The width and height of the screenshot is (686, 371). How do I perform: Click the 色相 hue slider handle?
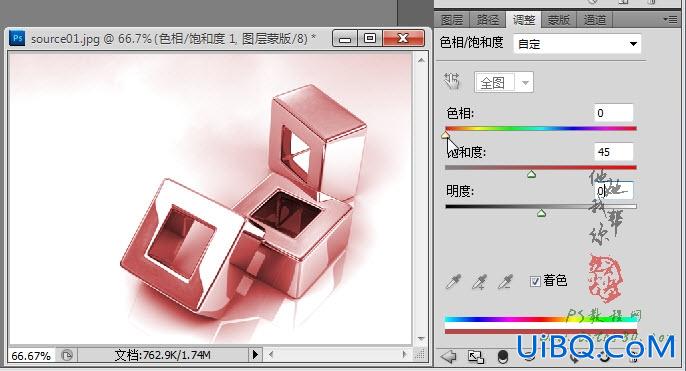tap(445, 135)
